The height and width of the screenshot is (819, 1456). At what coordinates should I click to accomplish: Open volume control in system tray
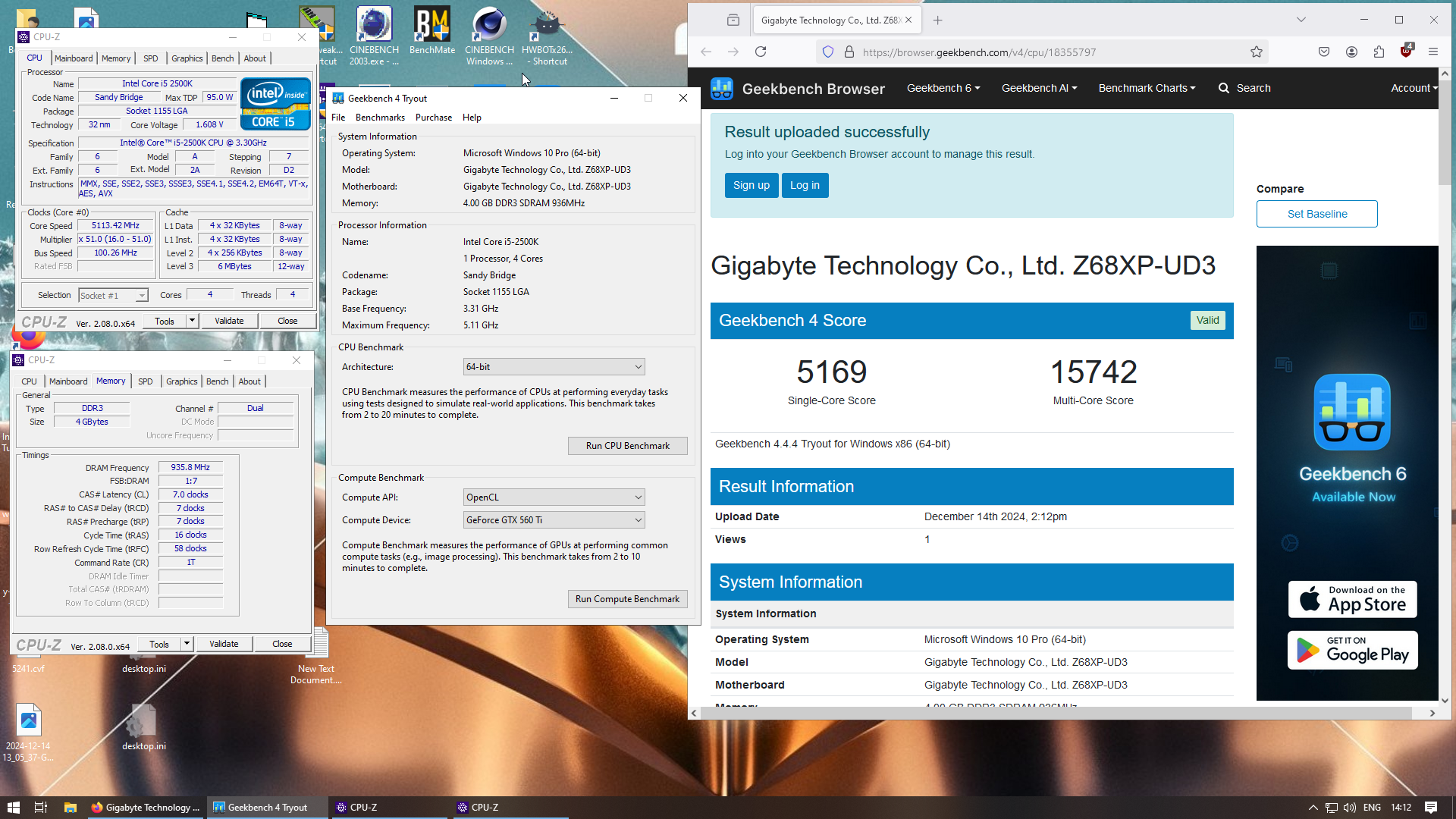click(x=1349, y=808)
